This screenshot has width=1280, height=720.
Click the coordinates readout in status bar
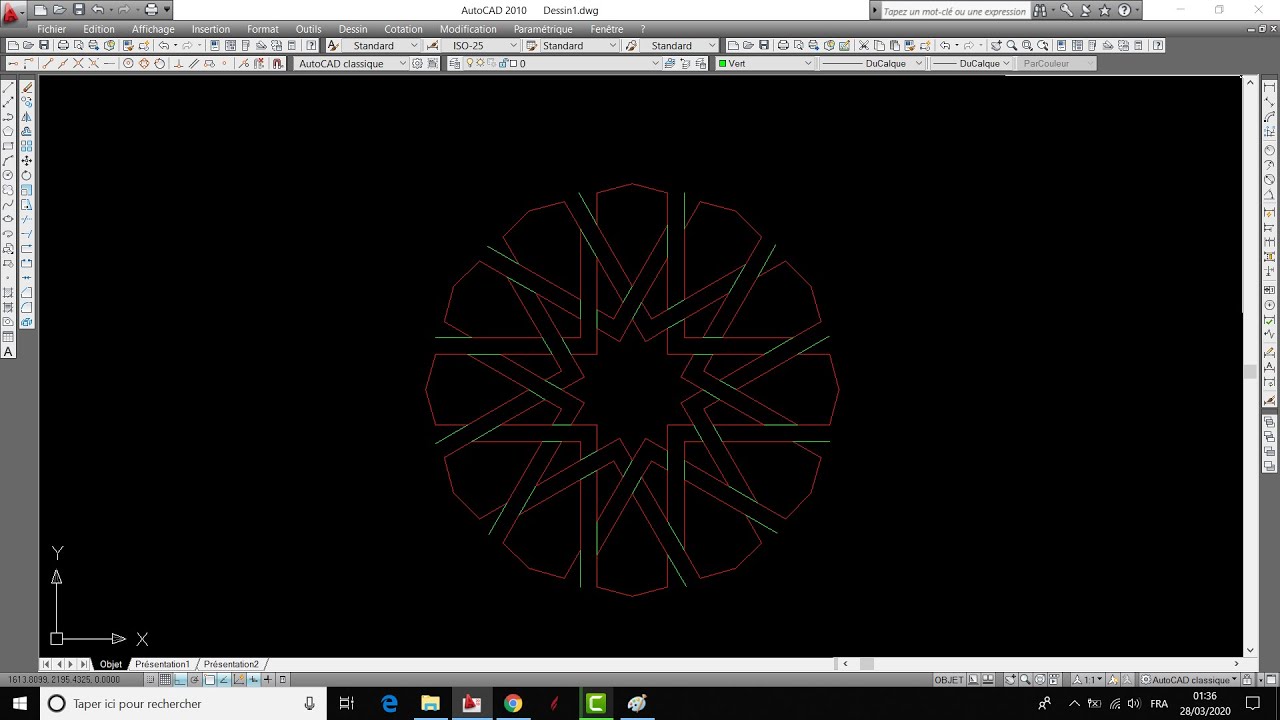[64, 679]
